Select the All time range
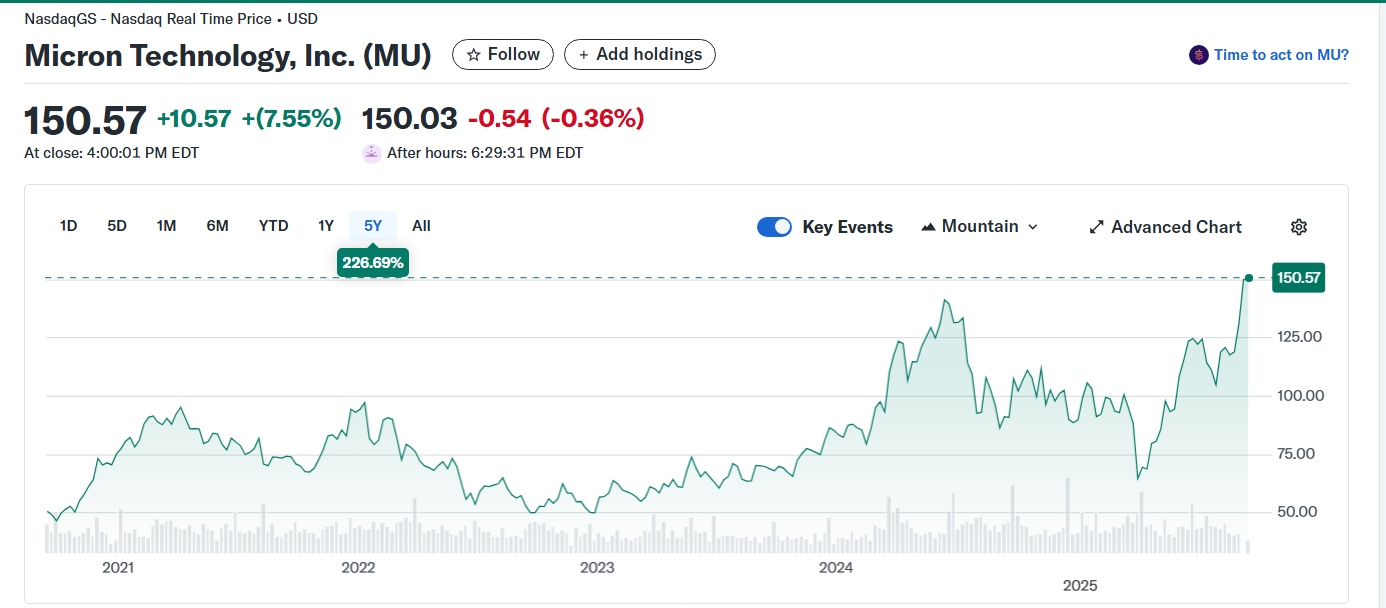 coord(421,226)
